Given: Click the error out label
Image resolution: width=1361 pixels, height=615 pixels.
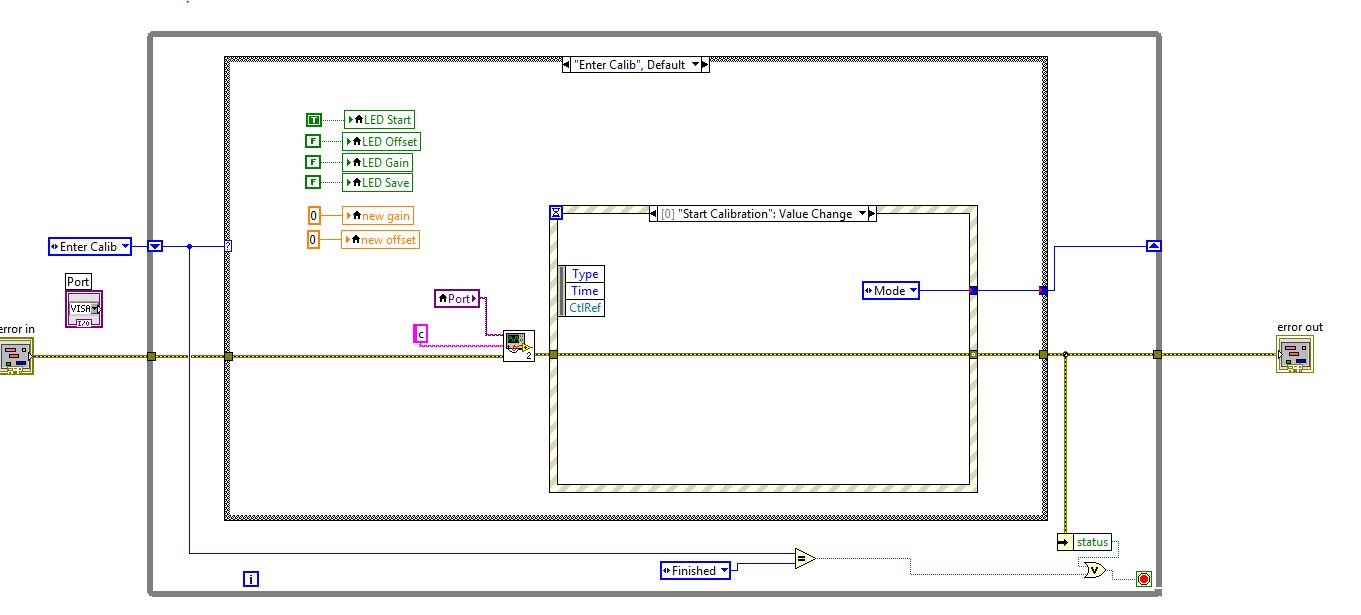Looking at the screenshot, I should click(1300, 327).
